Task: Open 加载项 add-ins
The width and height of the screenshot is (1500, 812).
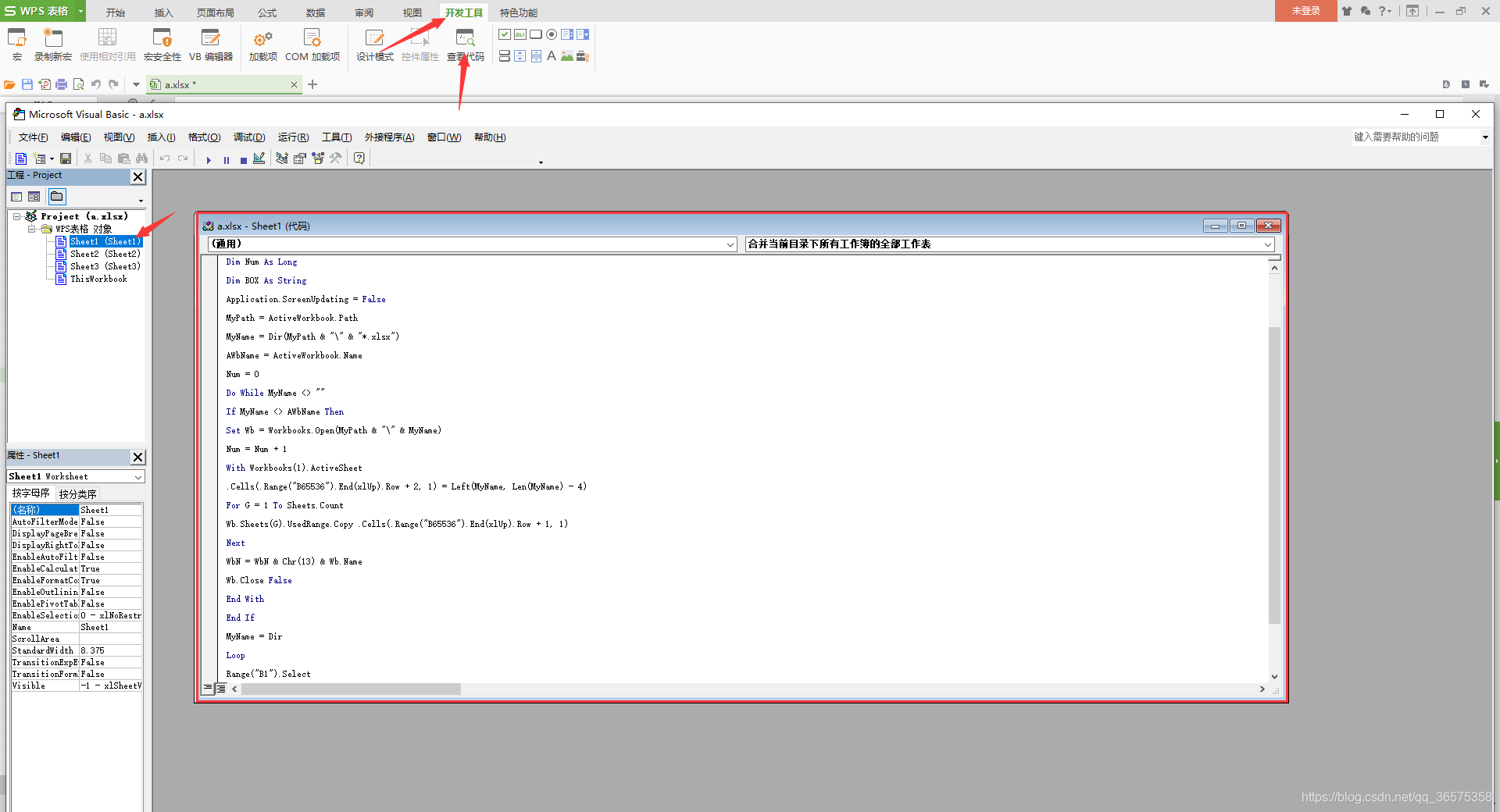Action: [262, 45]
